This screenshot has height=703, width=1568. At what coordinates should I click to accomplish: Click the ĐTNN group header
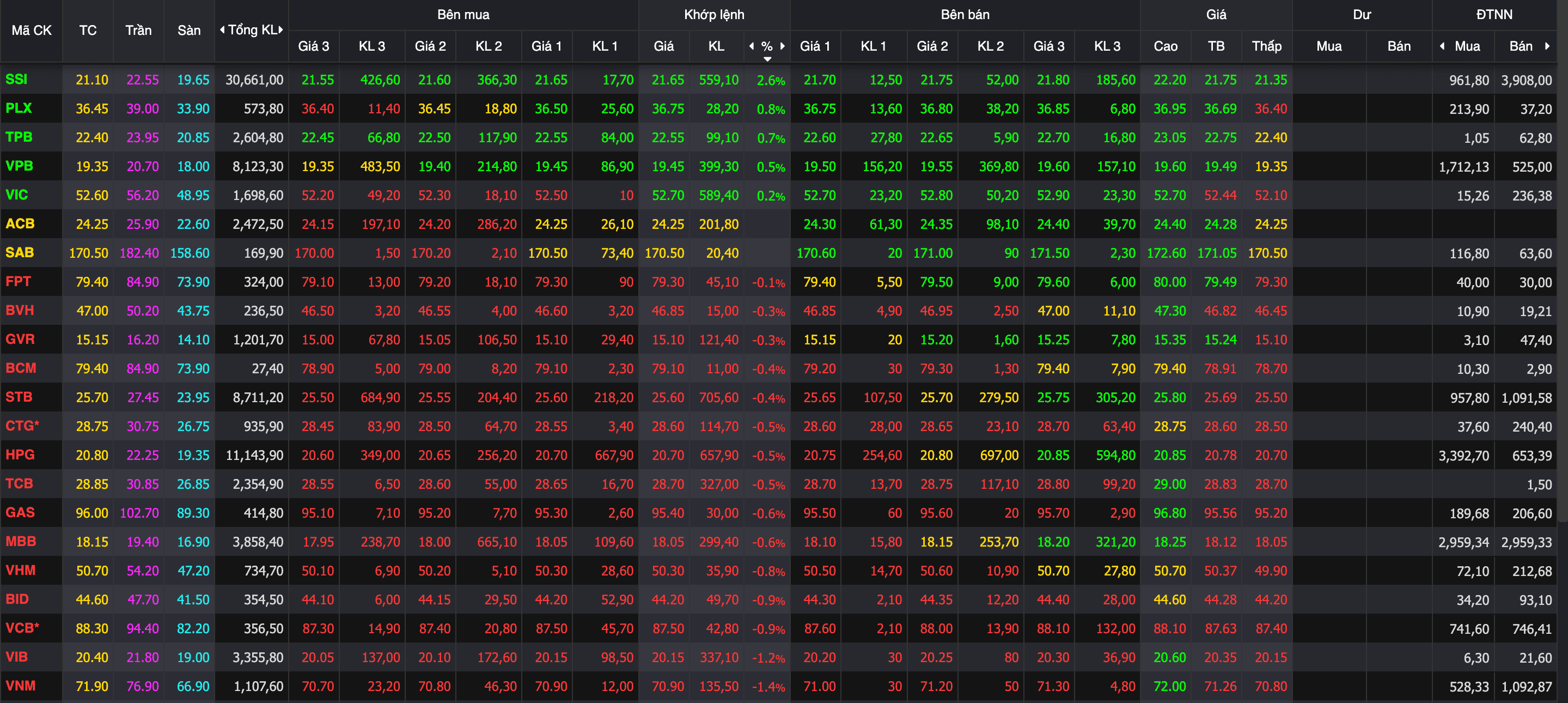pos(1494,15)
